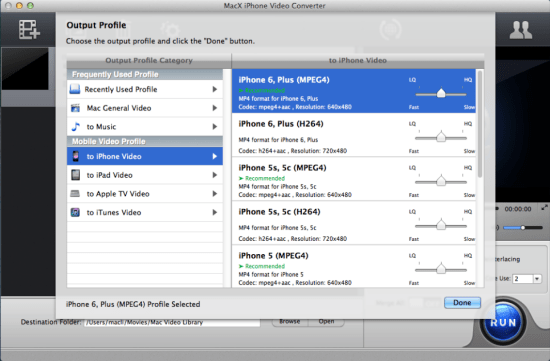Expand the to Apple TV Video arrow
Screen dimensions: 550x361
215,193
